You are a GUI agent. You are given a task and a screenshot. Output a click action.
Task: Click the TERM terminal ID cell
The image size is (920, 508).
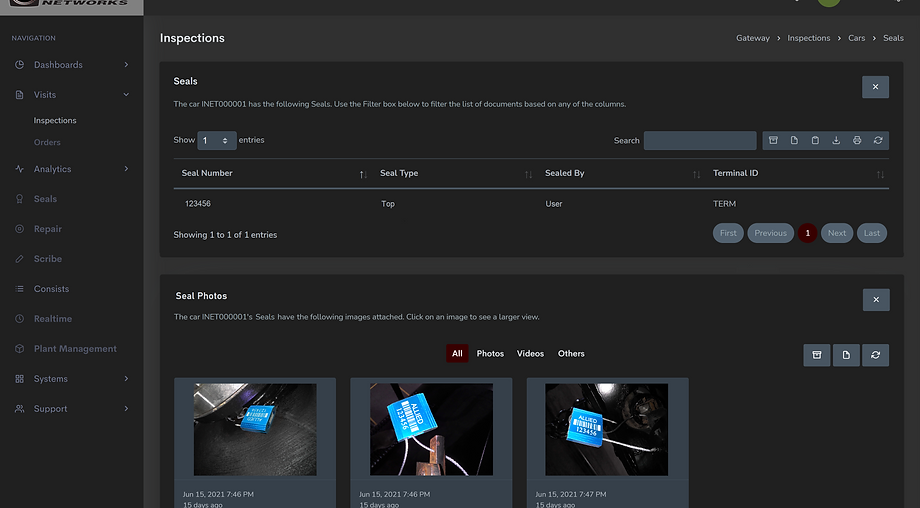click(724, 204)
